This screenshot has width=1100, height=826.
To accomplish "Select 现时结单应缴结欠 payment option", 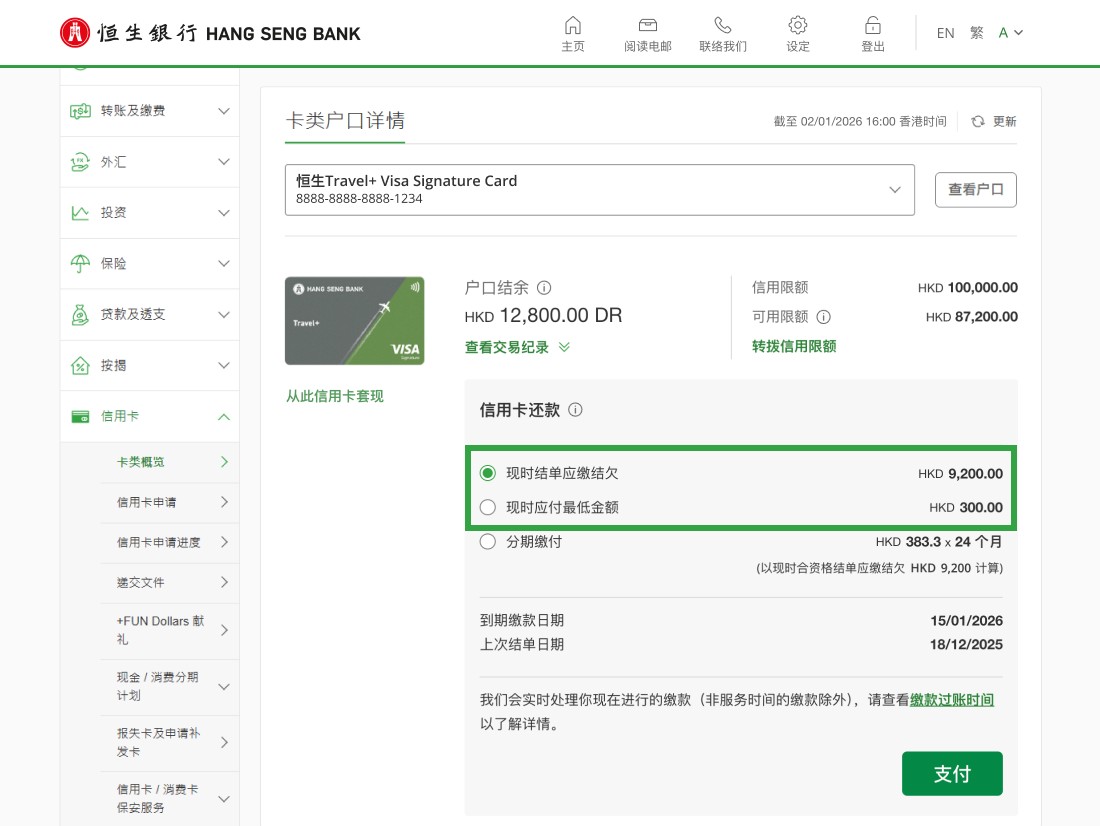I will (x=488, y=474).
